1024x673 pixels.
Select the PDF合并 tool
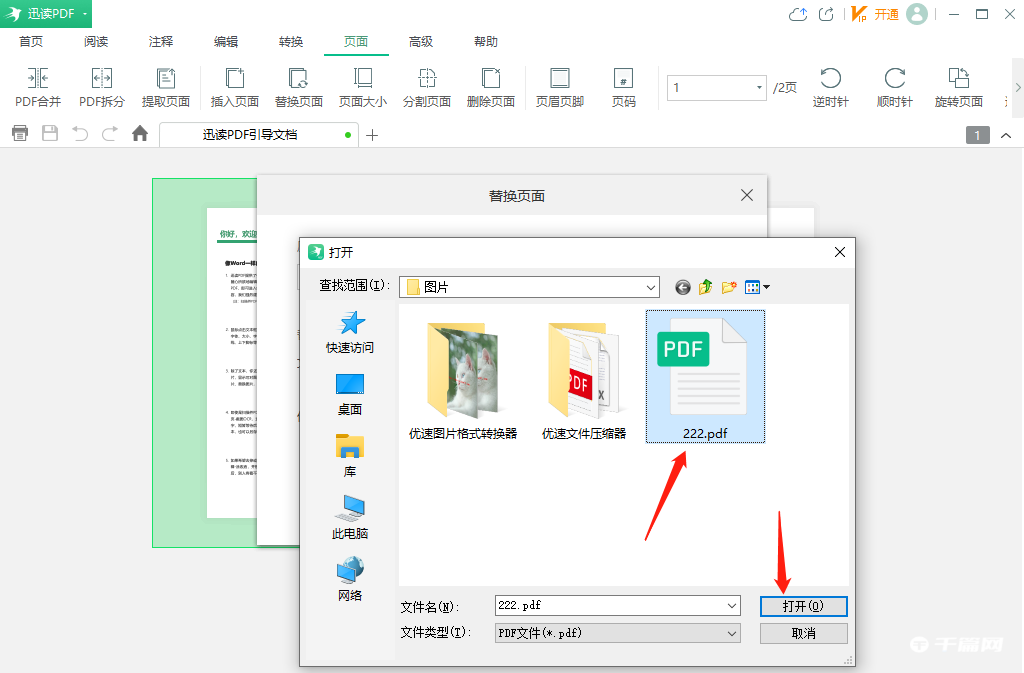point(37,88)
